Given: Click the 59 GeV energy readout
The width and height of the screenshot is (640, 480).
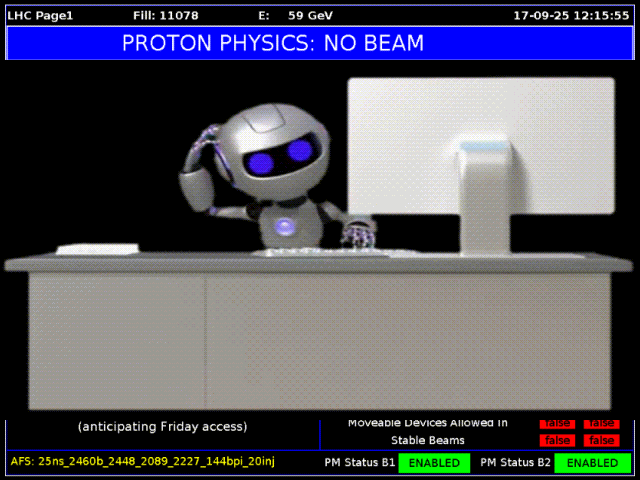Looking at the screenshot, I should (x=310, y=16).
